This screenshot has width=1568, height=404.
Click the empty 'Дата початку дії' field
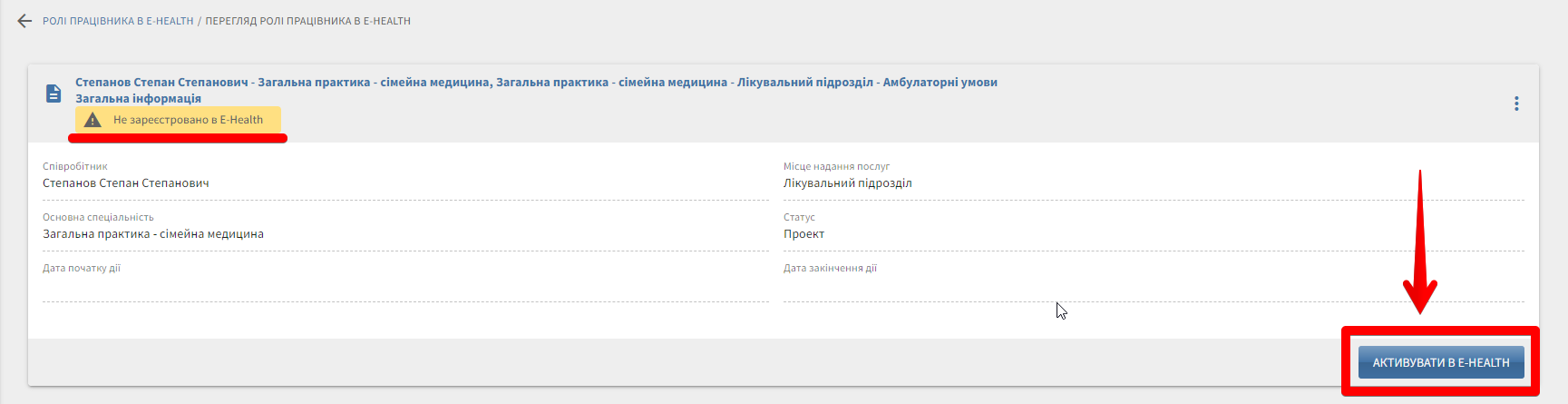pyautogui.click(x=404, y=287)
